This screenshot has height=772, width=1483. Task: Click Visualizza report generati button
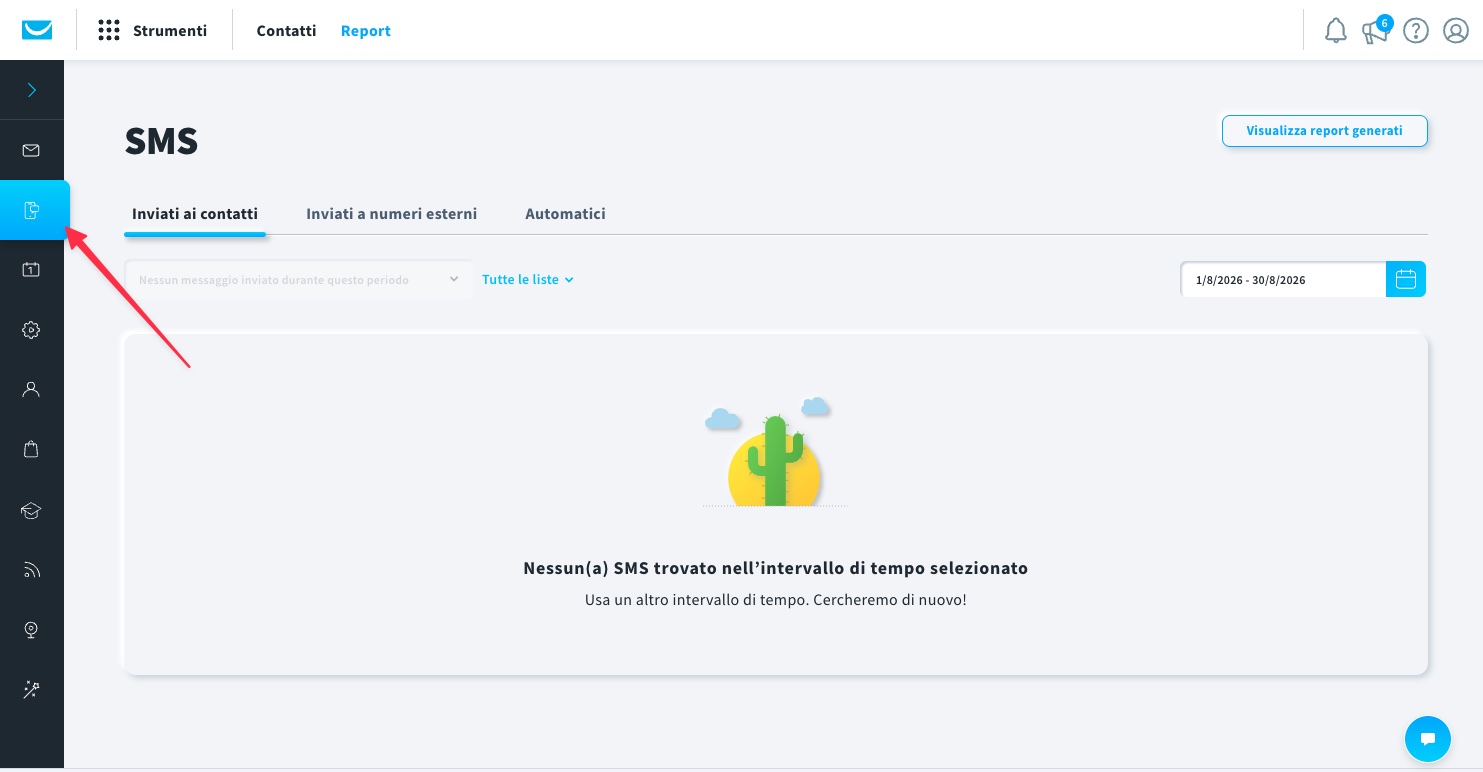click(x=1324, y=131)
